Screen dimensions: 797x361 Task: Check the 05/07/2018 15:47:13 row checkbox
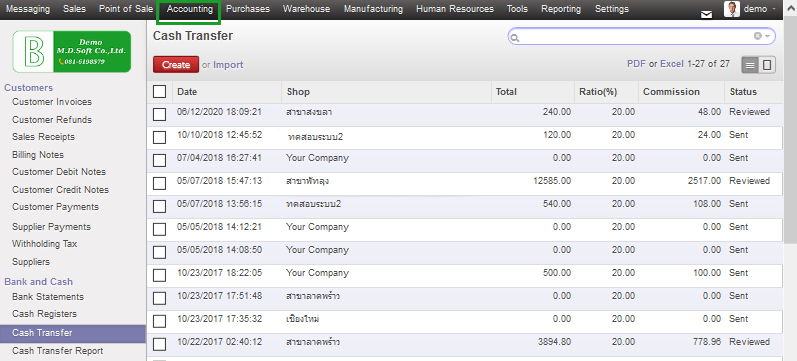tap(160, 183)
